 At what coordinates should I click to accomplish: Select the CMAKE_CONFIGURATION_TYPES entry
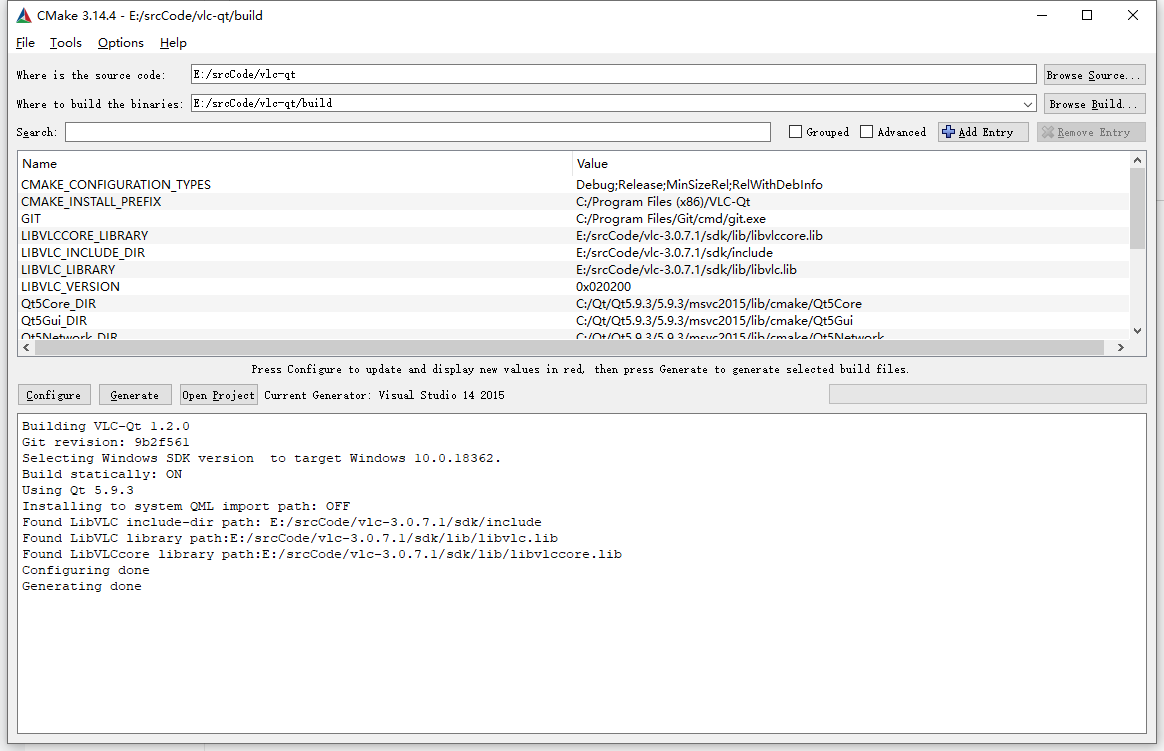[116, 185]
